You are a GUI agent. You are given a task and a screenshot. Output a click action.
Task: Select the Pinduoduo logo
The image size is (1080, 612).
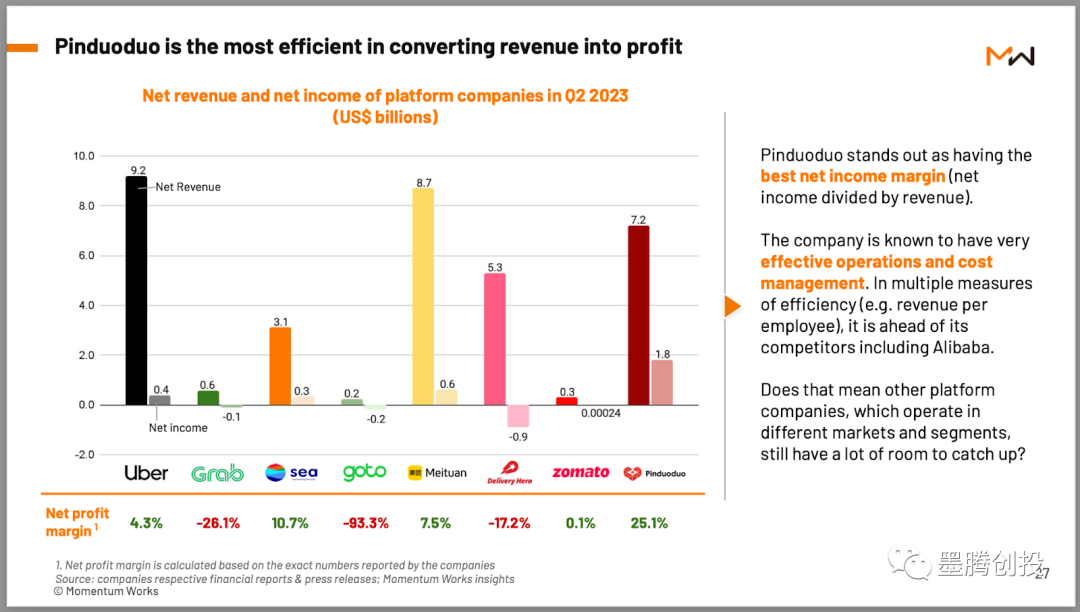point(656,473)
